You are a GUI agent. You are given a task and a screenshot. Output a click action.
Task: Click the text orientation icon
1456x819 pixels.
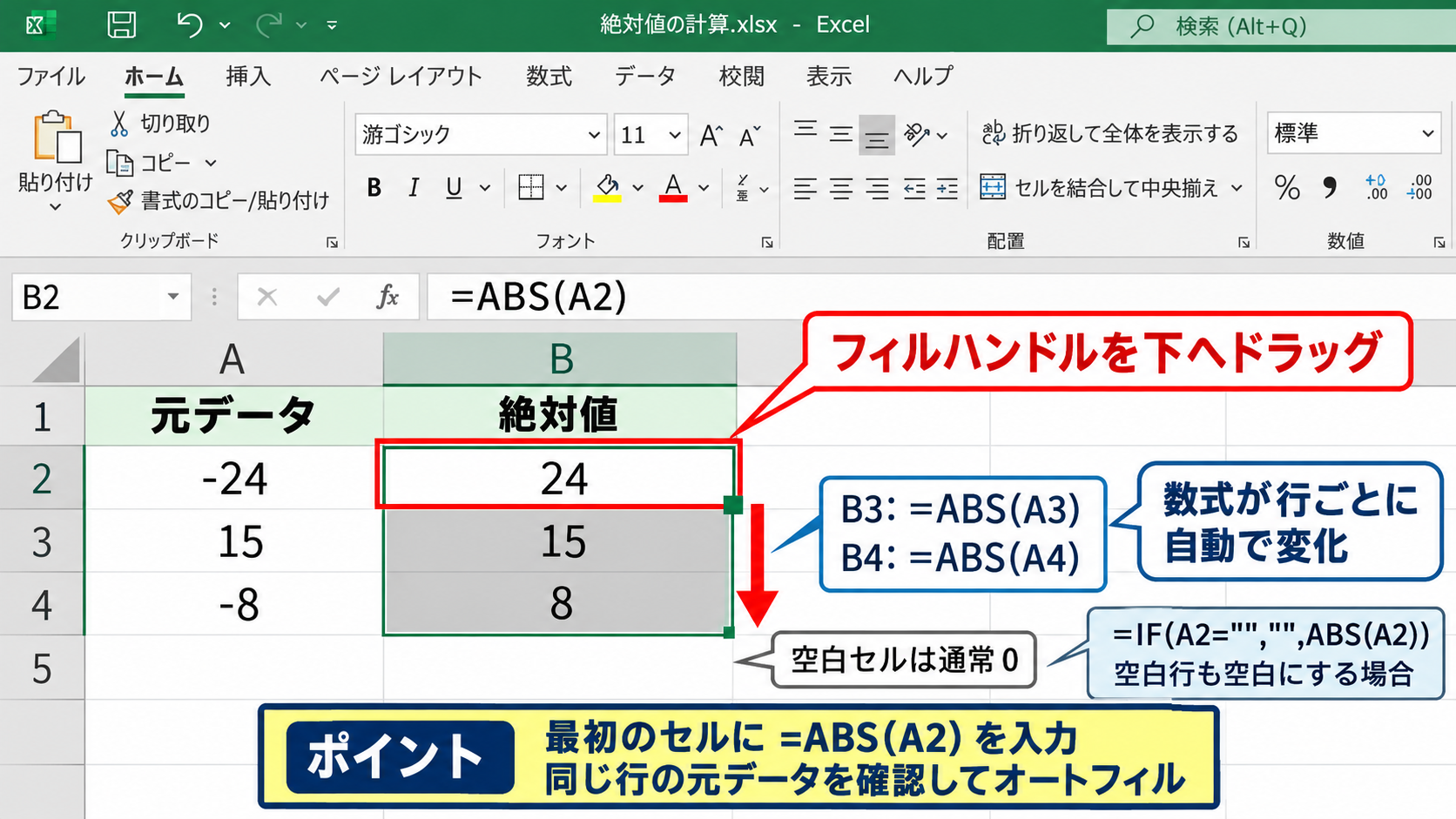click(x=917, y=135)
